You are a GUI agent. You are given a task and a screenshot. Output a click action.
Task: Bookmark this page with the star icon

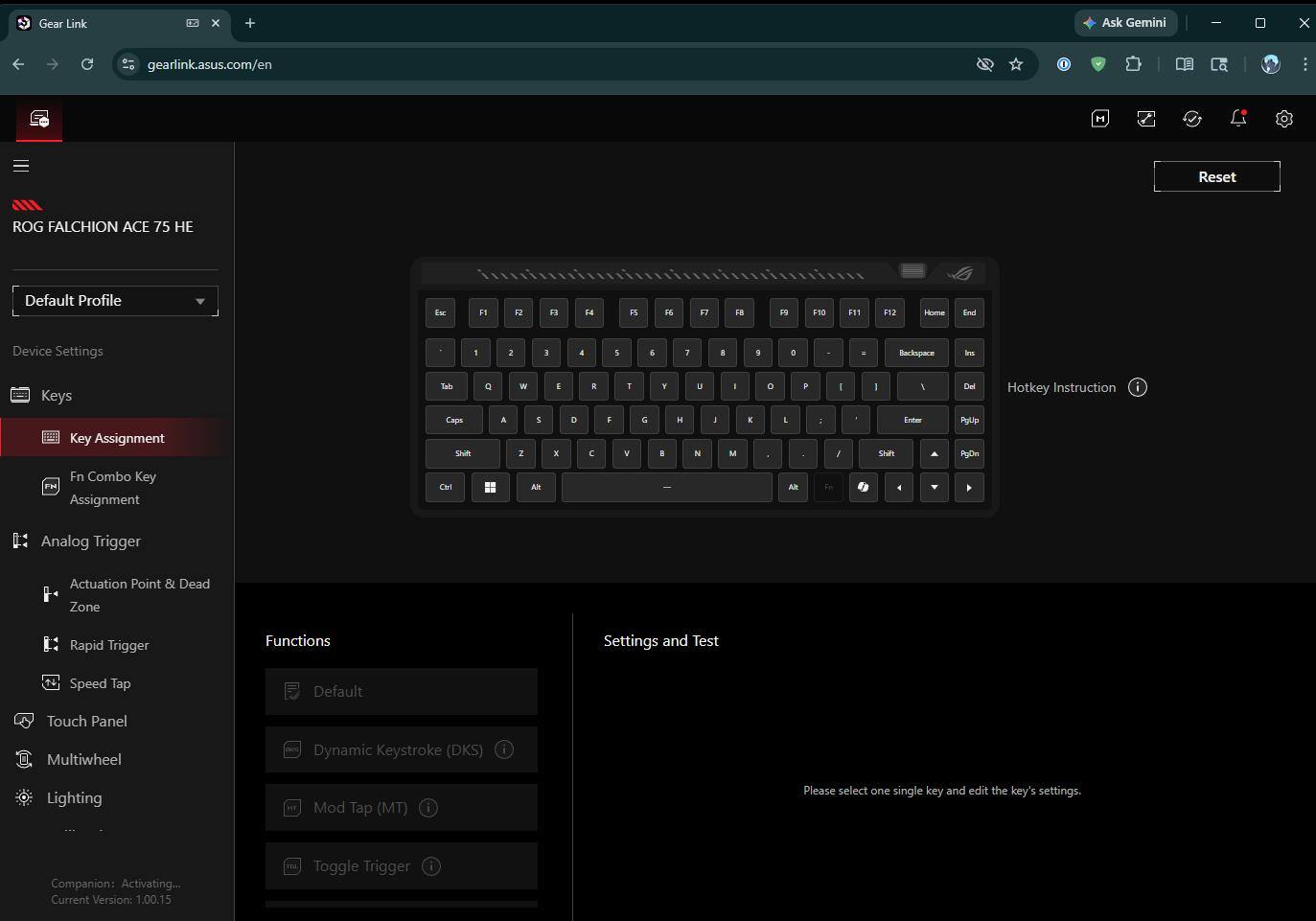(x=1016, y=64)
